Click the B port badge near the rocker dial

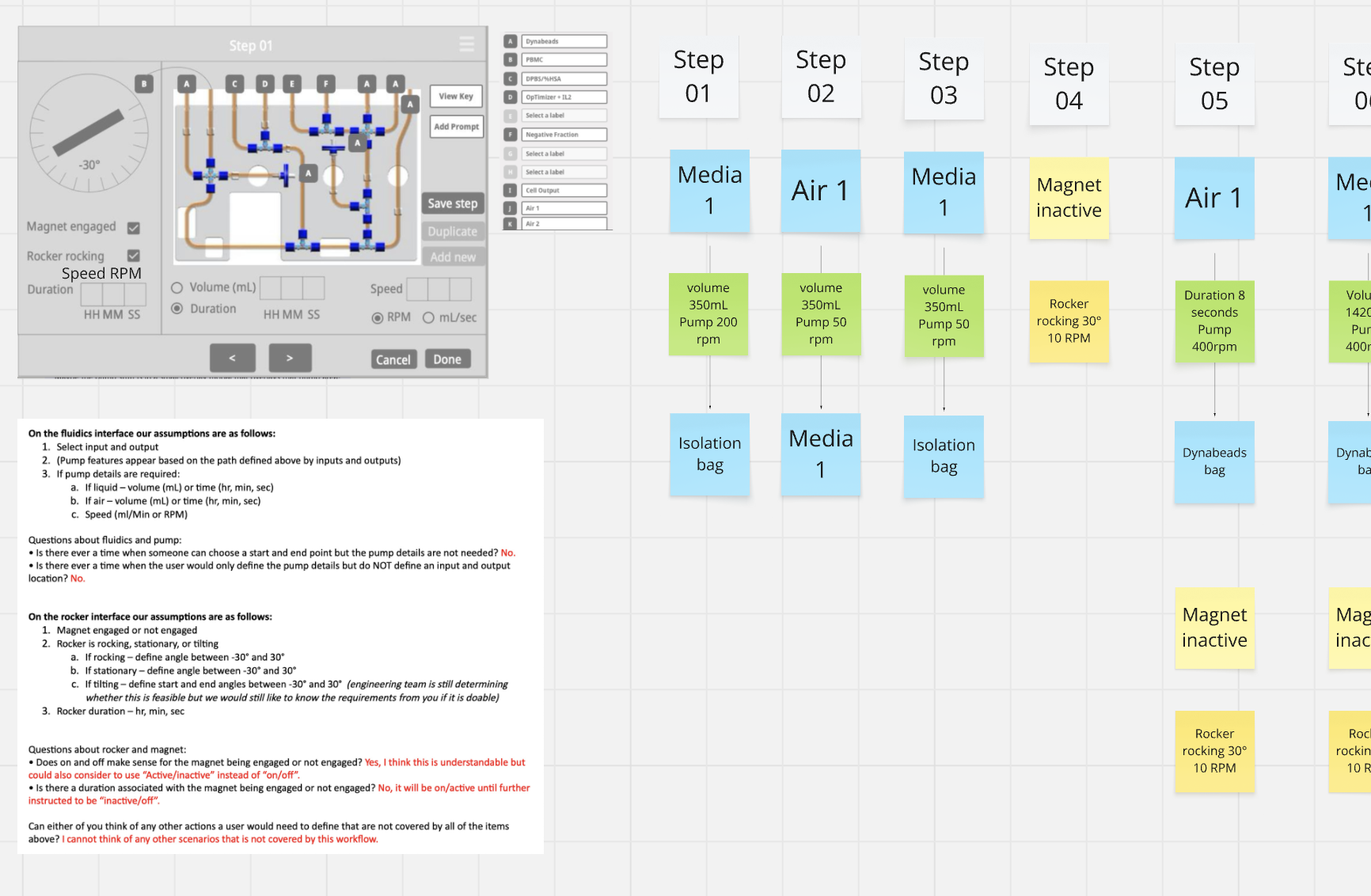pos(143,83)
